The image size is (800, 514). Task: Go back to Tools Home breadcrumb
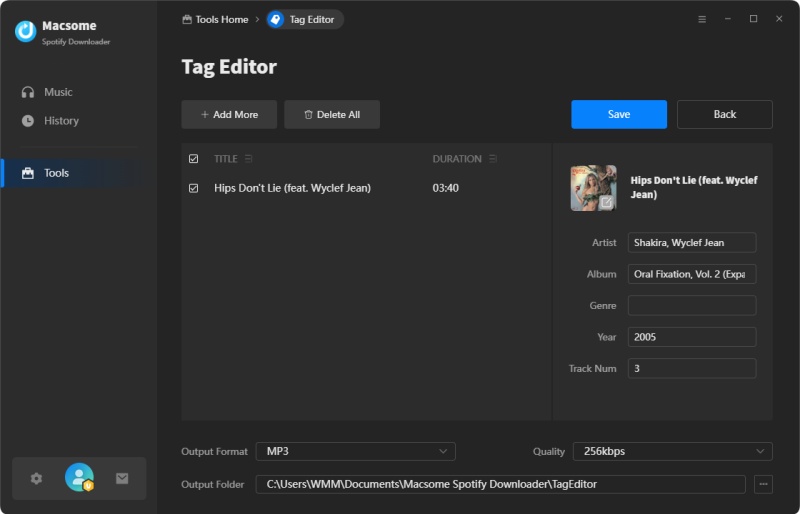pyautogui.click(x=215, y=19)
